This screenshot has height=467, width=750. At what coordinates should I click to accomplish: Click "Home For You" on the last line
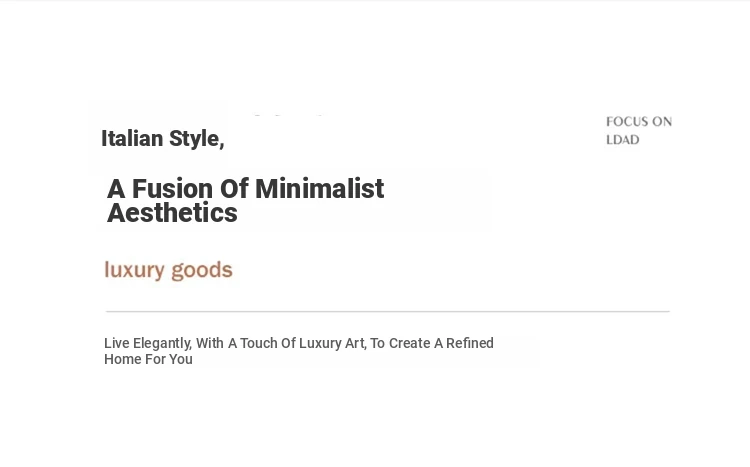[148, 359]
